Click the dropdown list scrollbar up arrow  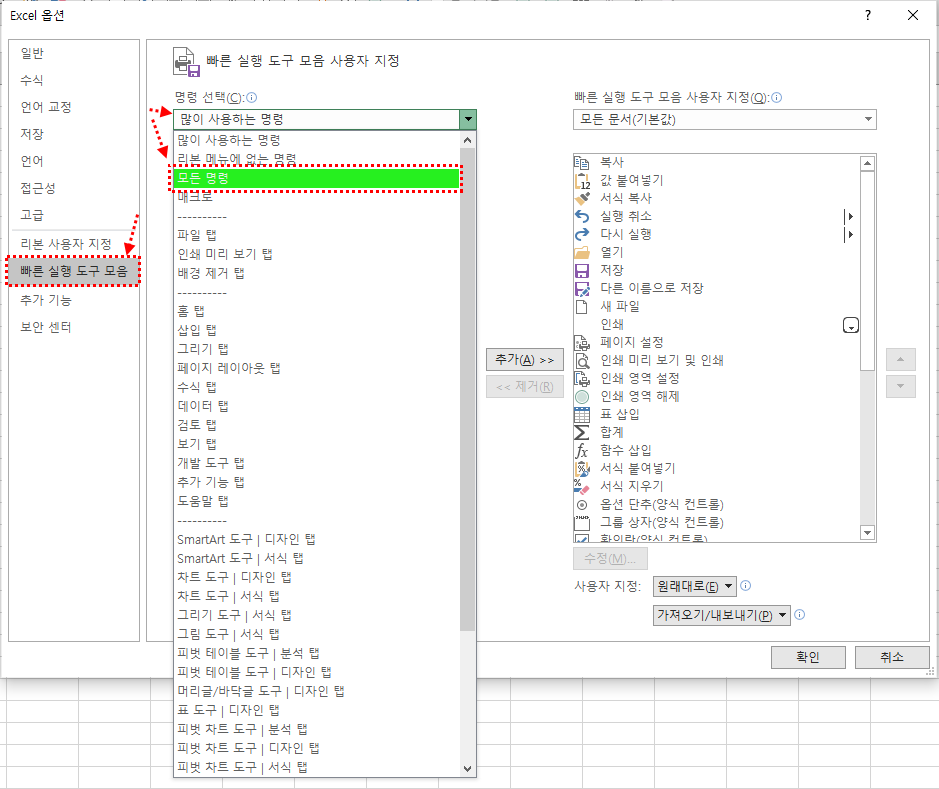coord(468,140)
